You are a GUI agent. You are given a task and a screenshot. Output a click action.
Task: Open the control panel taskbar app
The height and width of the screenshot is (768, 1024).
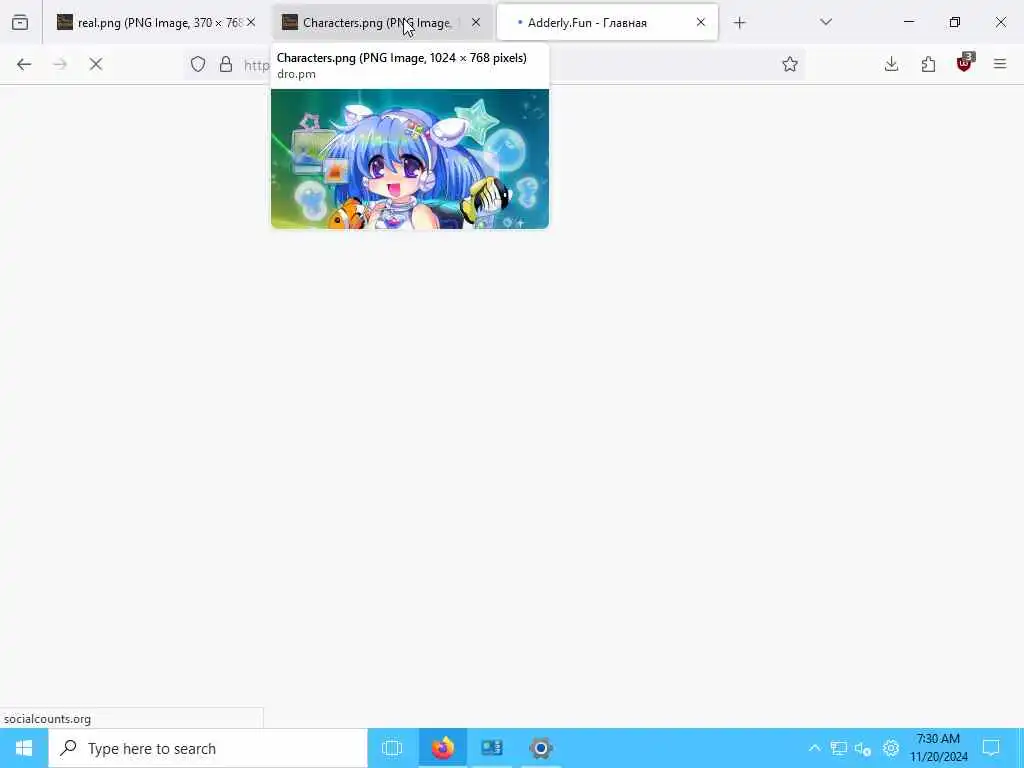pyautogui.click(x=492, y=748)
